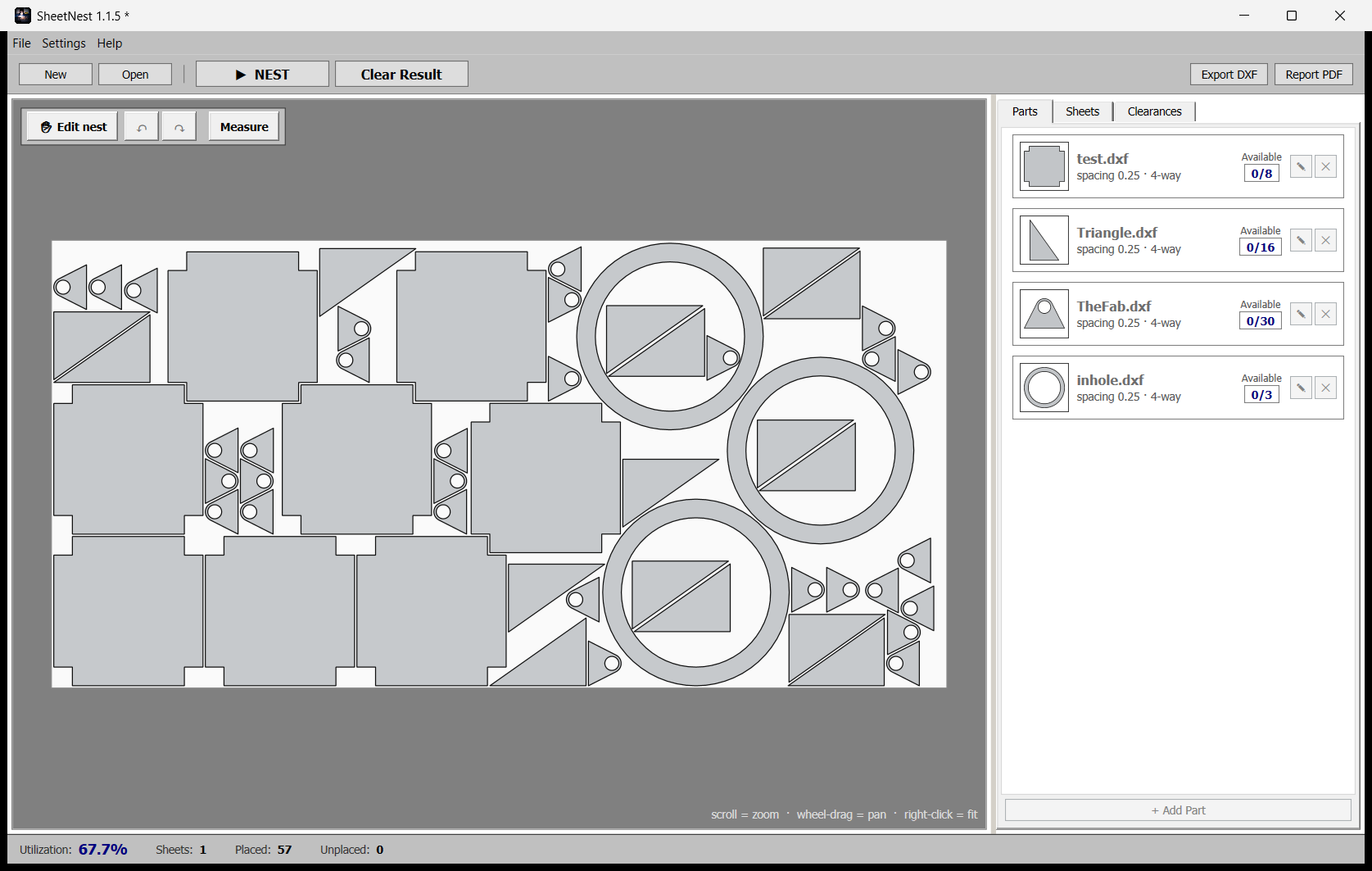
Task: Click the scroll = zoom hint text
Action: pyautogui.click(x=745, y=814)
